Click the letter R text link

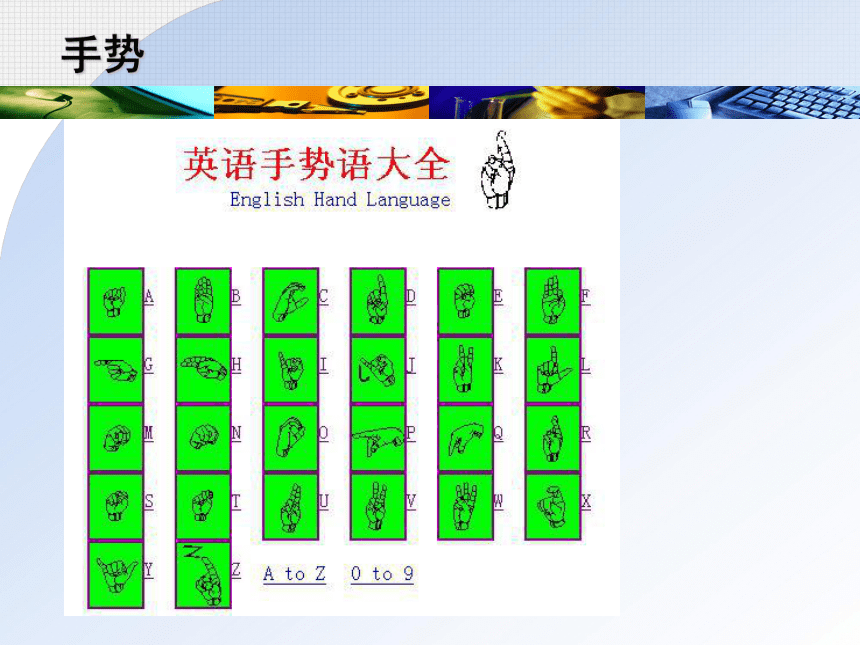586,433
